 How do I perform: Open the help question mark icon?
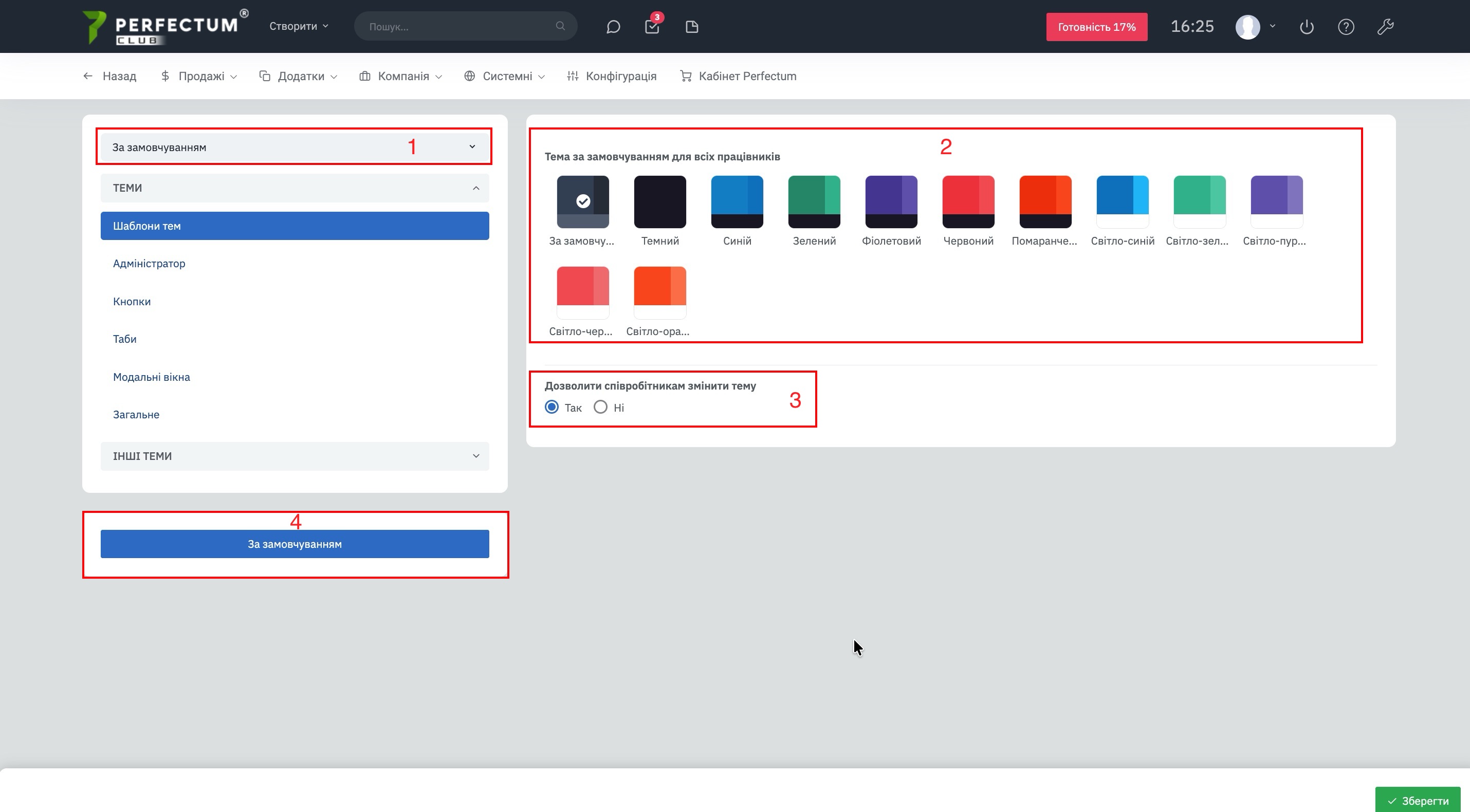1346,27
